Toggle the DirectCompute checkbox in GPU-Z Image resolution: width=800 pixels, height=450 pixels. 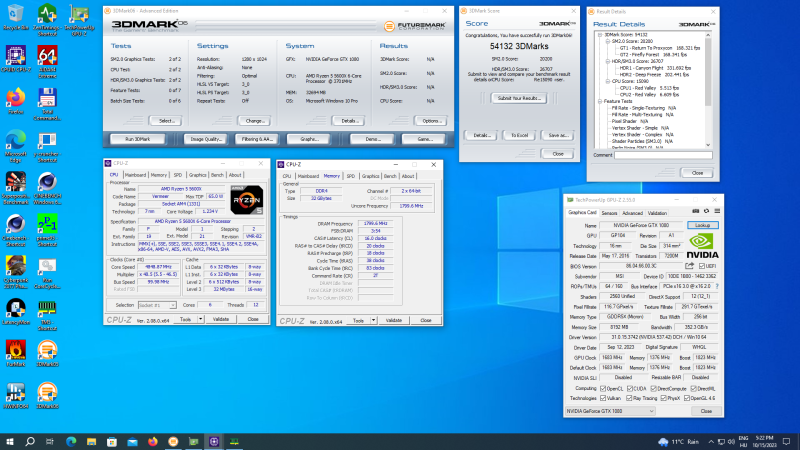(654, 388)
